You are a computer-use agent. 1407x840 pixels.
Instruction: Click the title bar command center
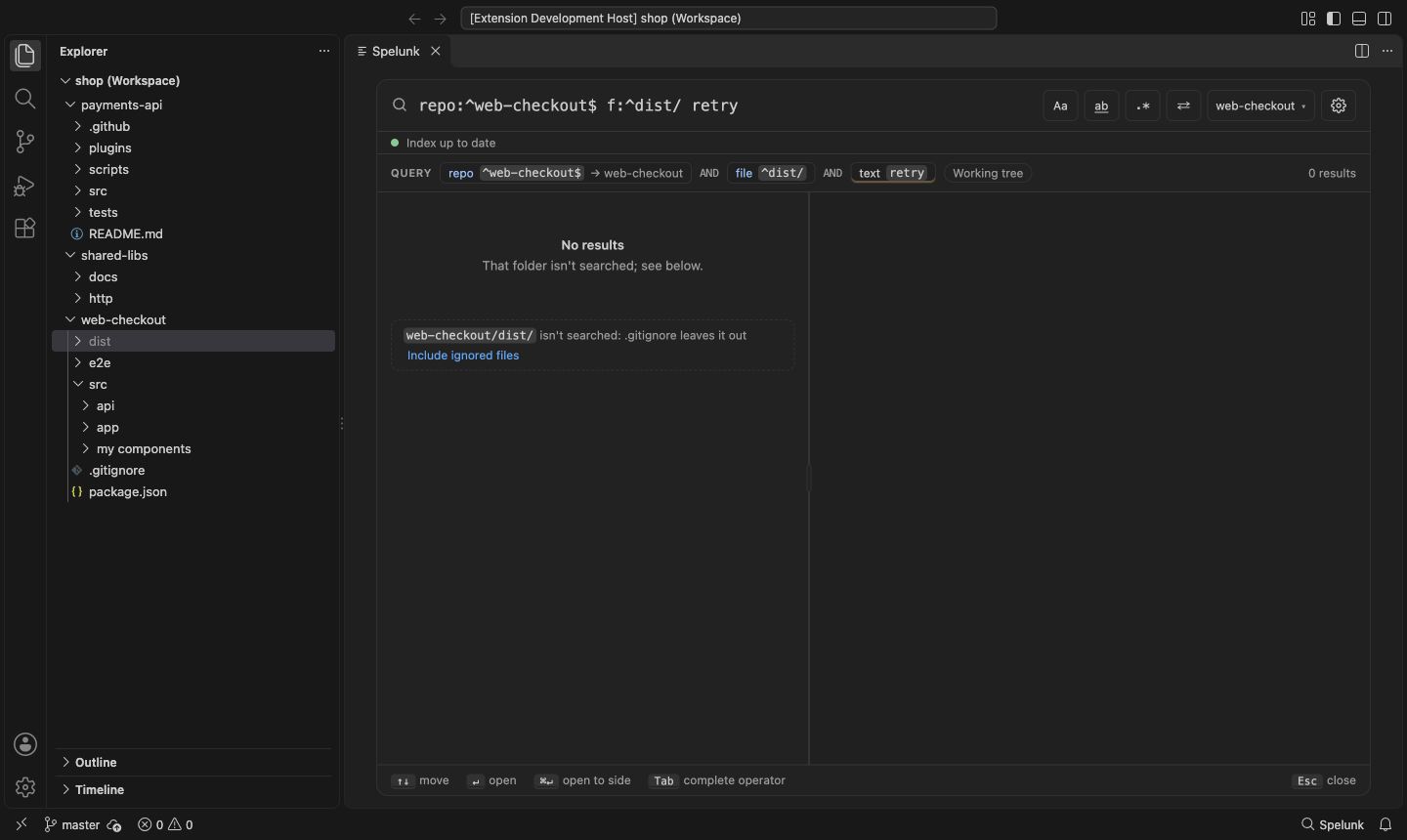[729, 19]
